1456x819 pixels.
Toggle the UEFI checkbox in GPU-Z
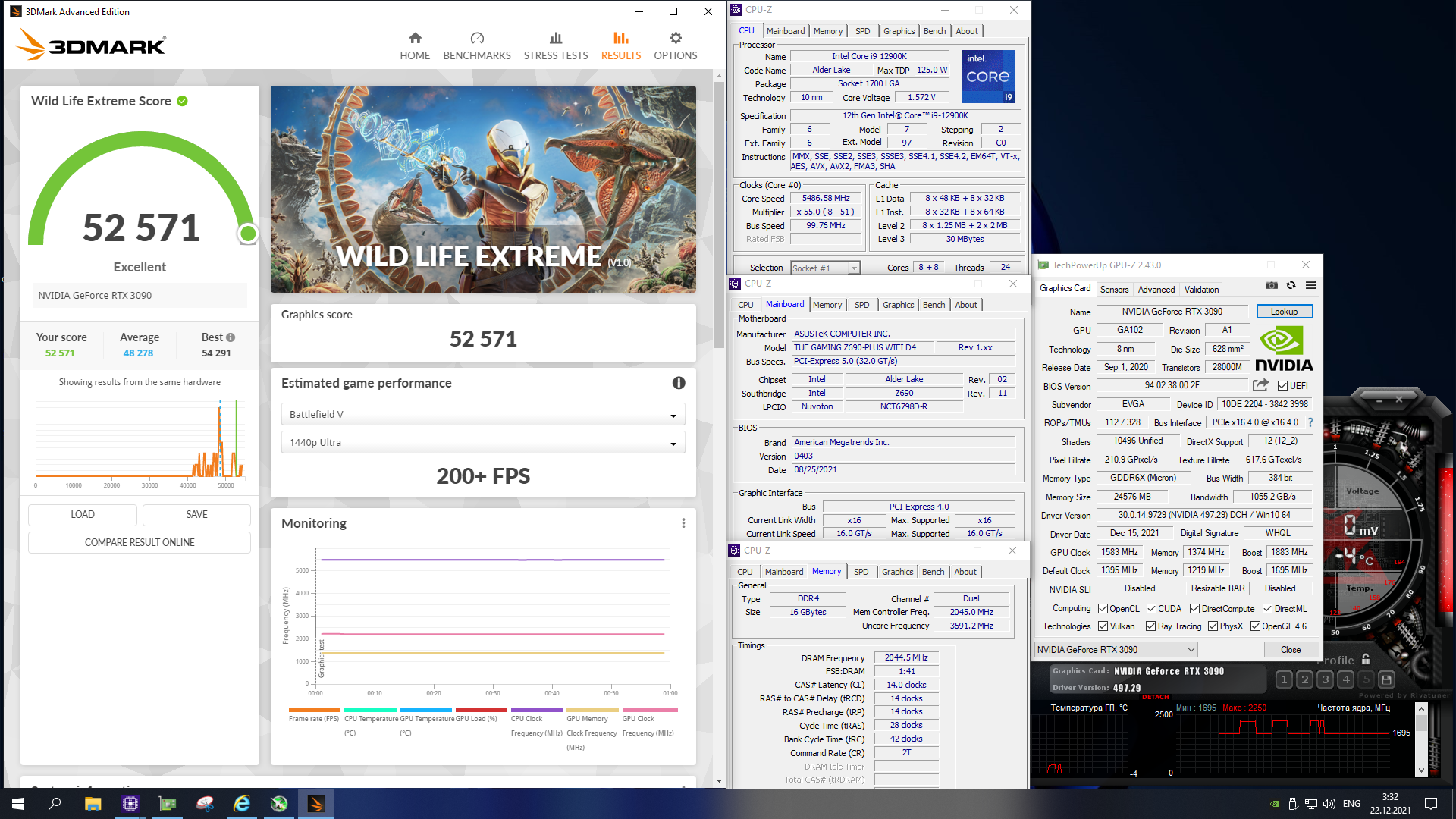[x=1282, y=386]
